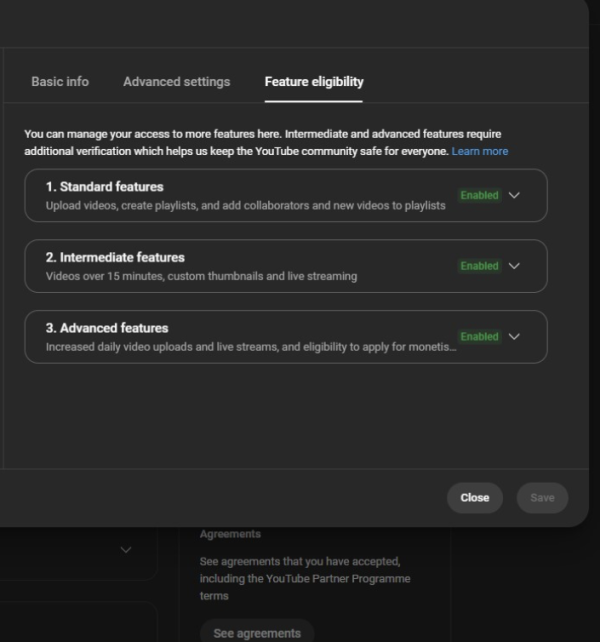Click the "1. Standard features" heading

(104, 187)
